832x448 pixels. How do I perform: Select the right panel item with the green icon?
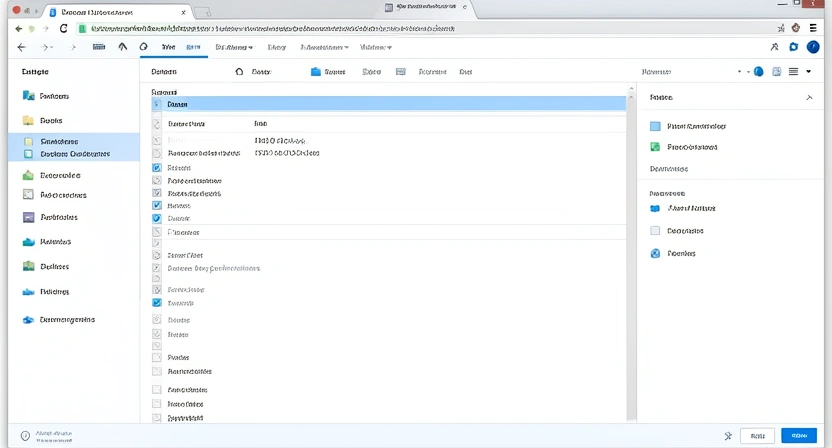click(684, 147)
